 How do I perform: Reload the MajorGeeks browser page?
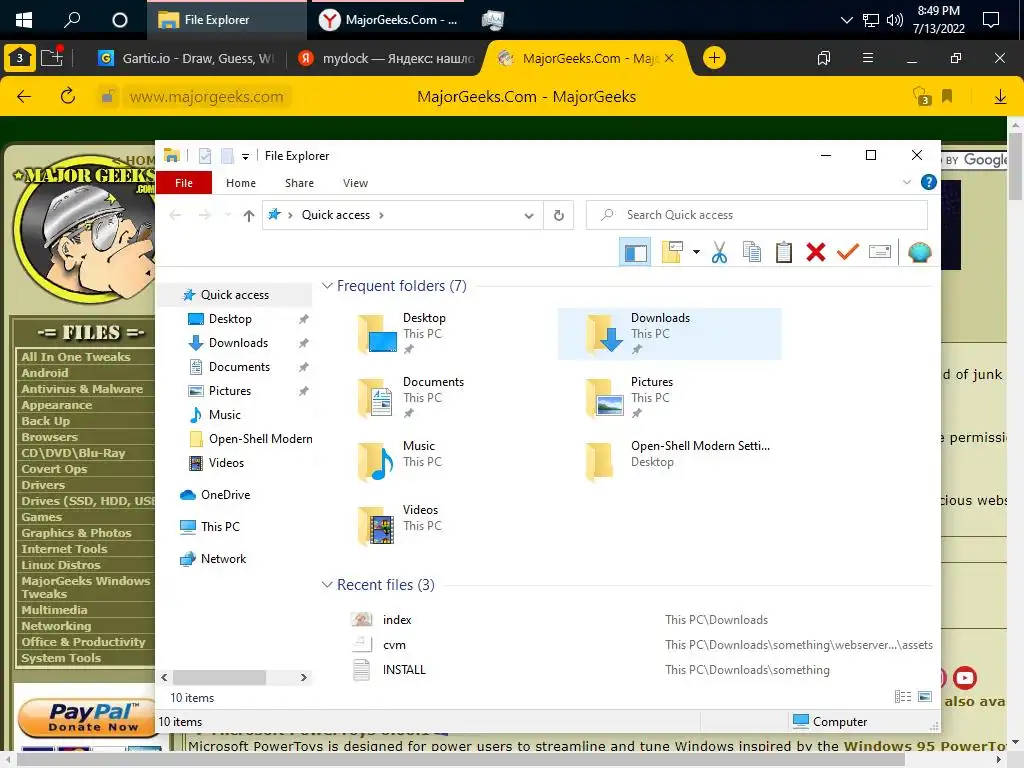[67, 97]
